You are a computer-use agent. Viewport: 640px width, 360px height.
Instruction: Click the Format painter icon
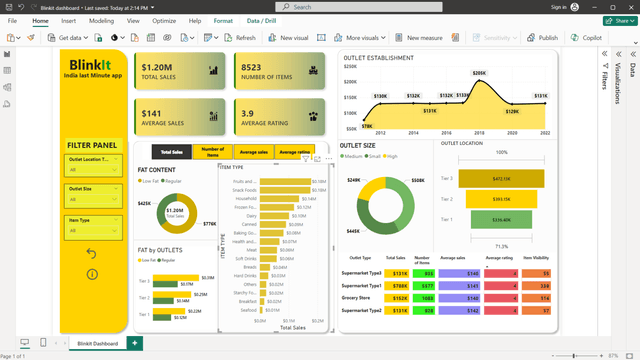point(31,38)
